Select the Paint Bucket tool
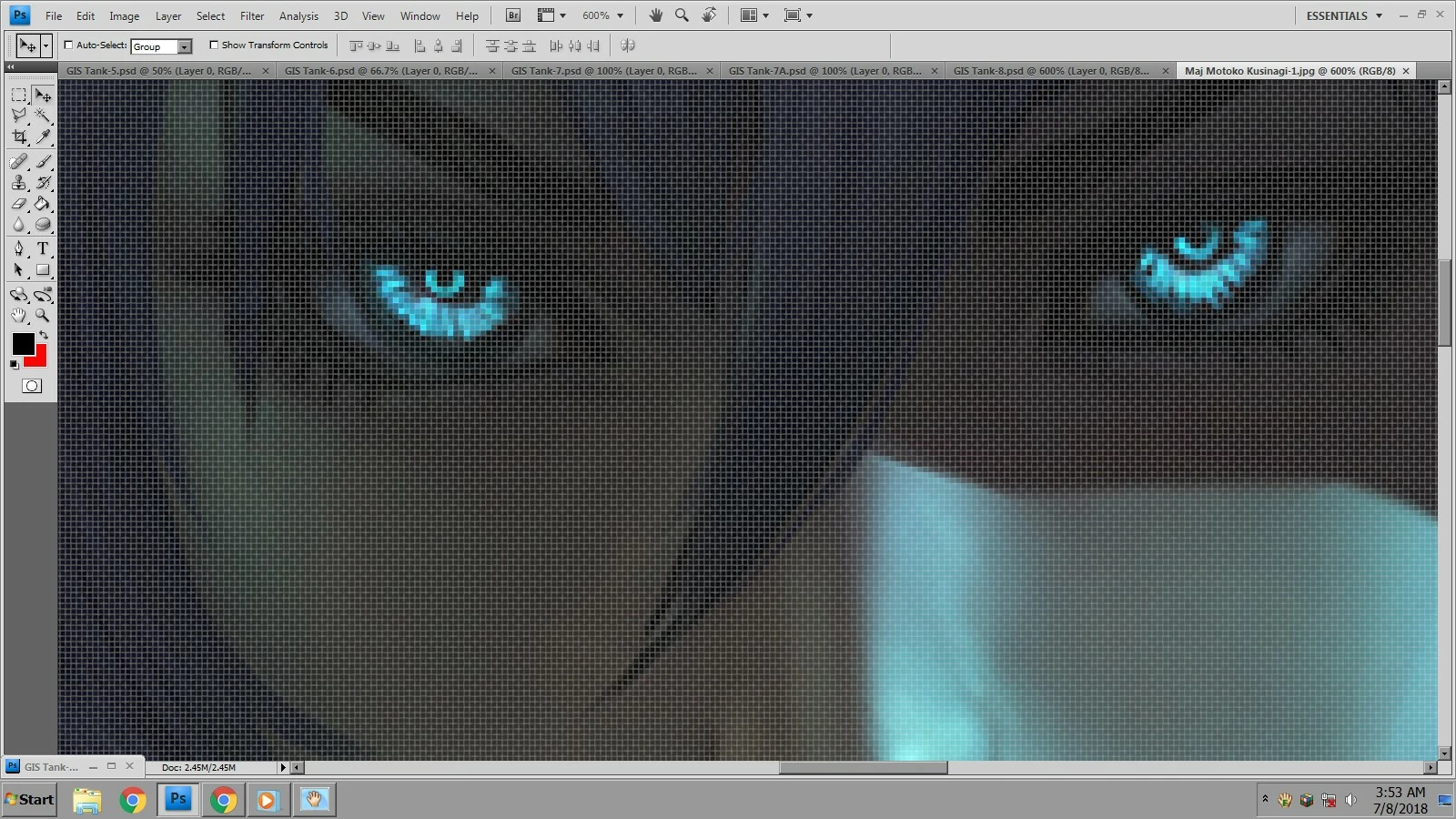Image resolution: width=1456 pixels, height=819 pixels. [x=43, y=204]
